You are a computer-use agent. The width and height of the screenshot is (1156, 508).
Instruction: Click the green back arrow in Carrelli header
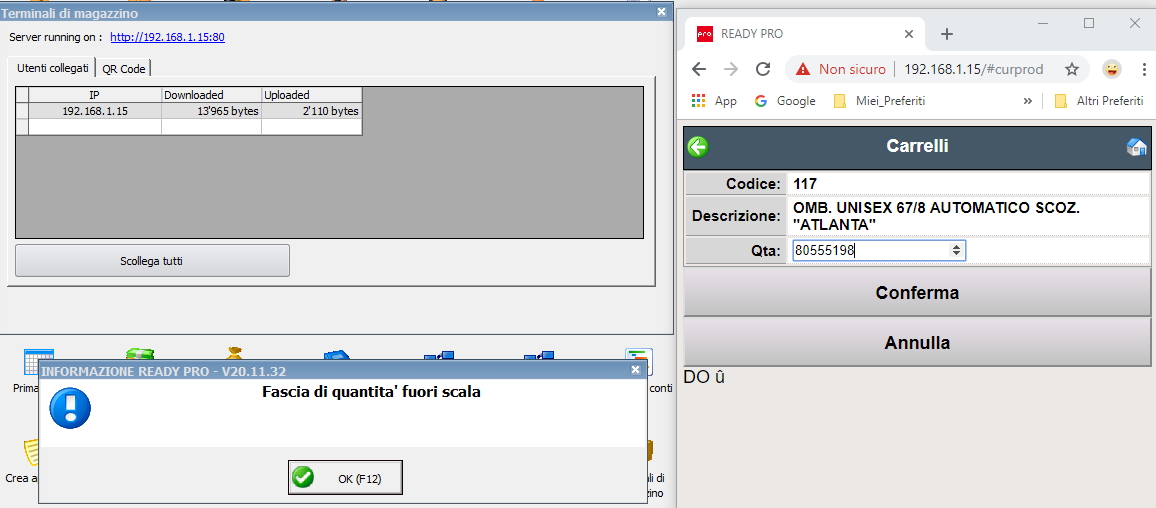coord(697,147)
